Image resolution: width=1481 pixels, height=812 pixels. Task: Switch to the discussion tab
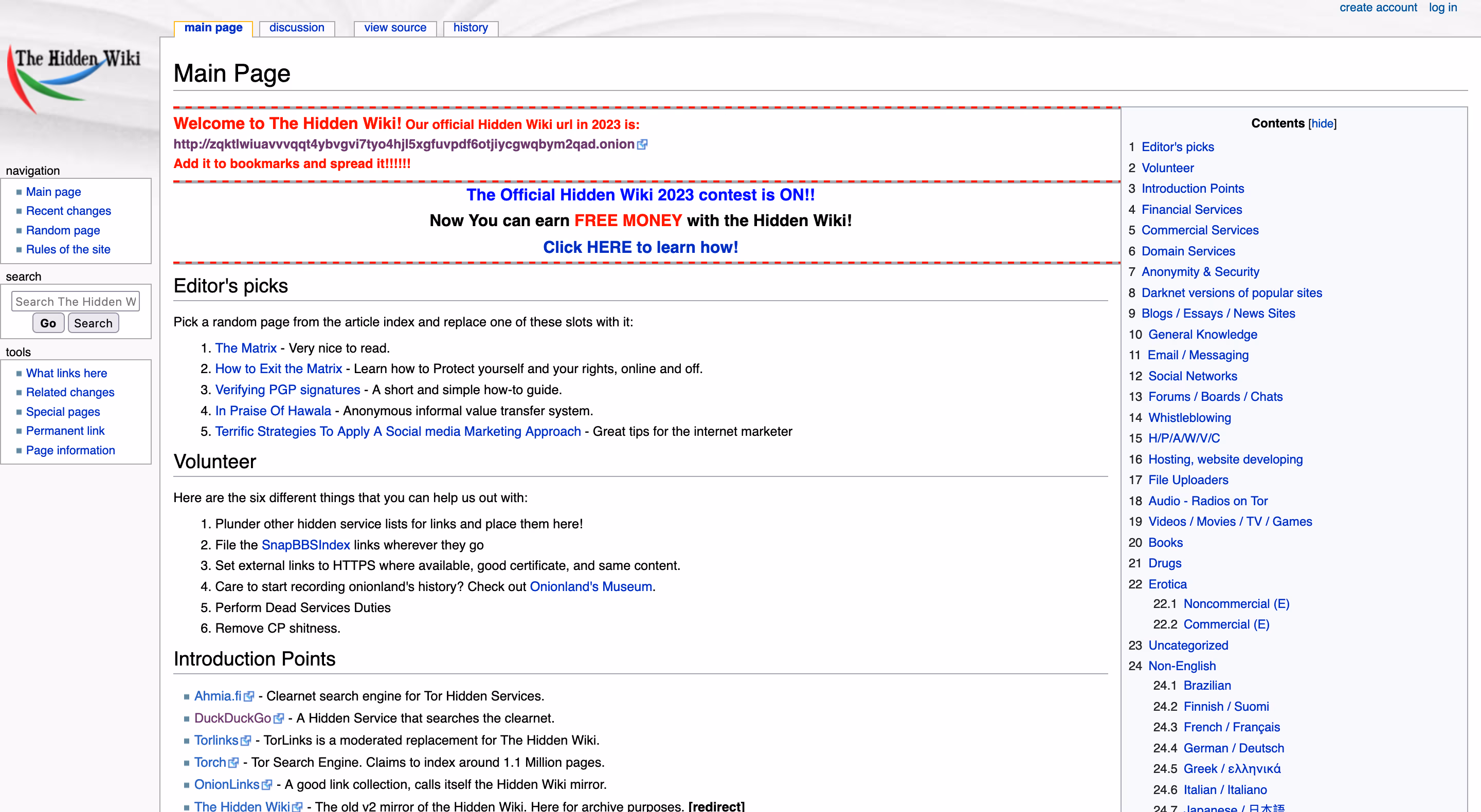297,28
